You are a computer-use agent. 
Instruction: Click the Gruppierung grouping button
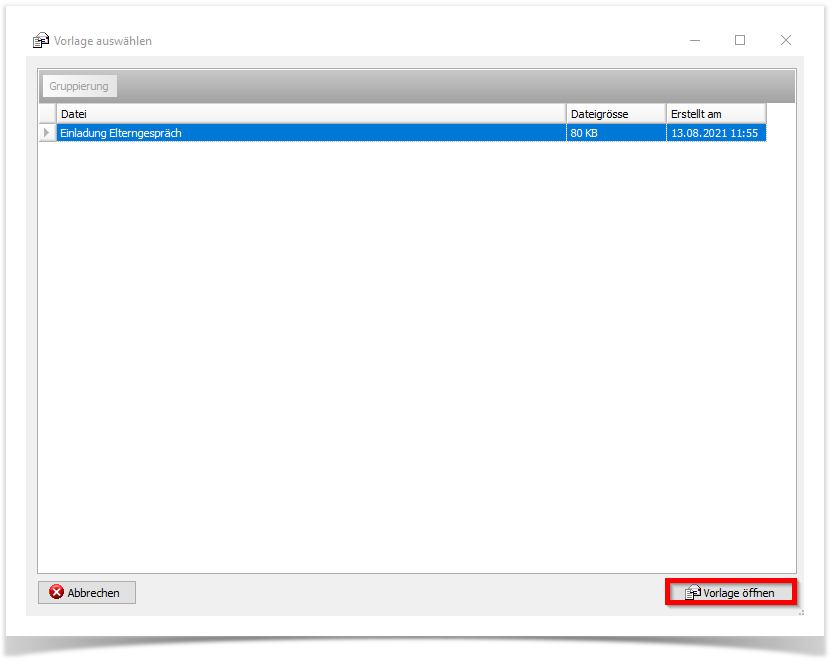(79, 86)
